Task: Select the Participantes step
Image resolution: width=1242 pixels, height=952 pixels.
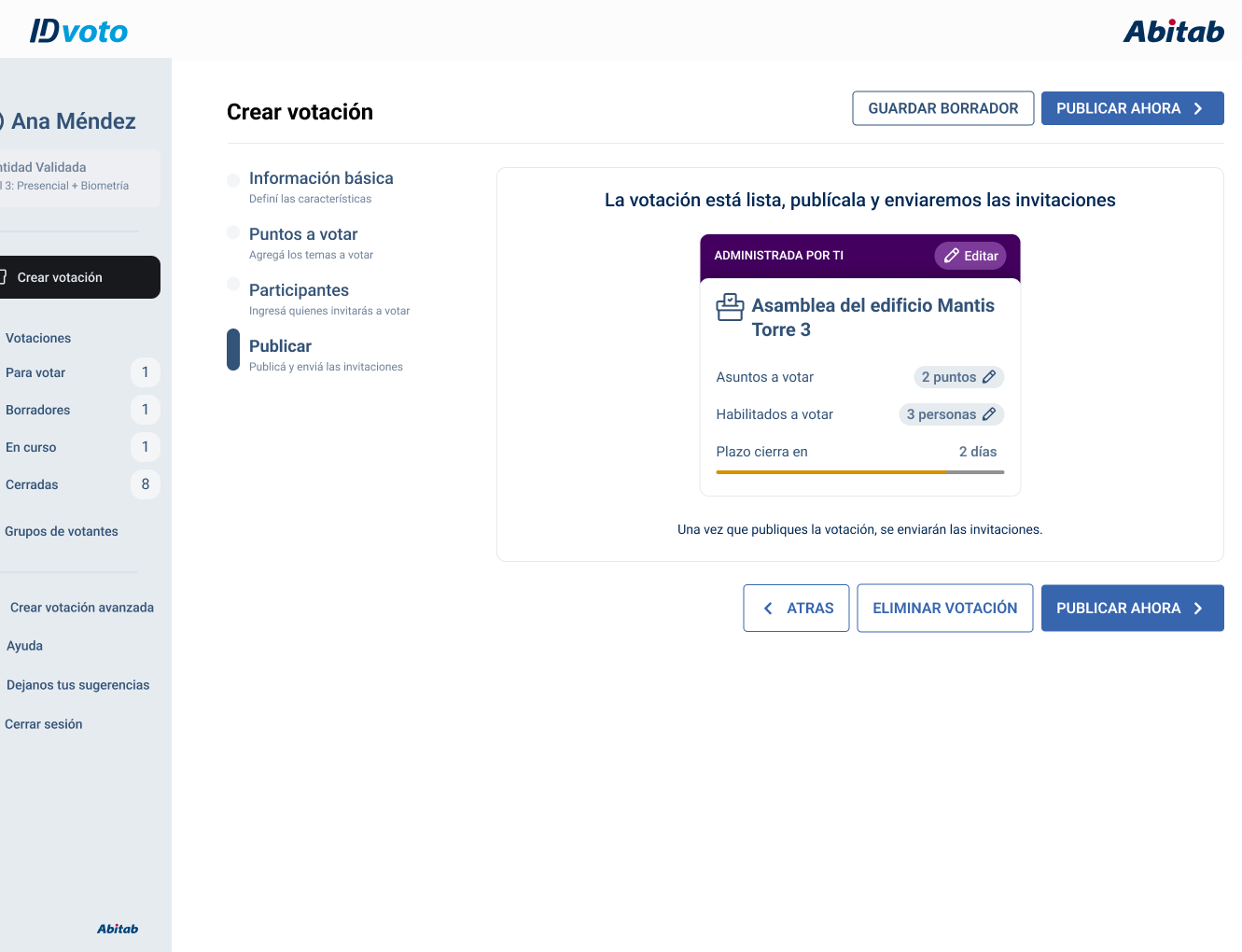Action: 299,290
